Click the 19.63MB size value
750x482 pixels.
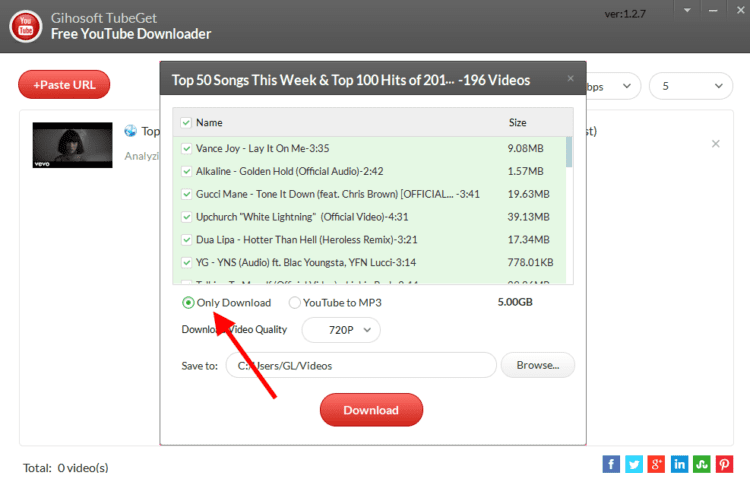click(x=529, y=194)
